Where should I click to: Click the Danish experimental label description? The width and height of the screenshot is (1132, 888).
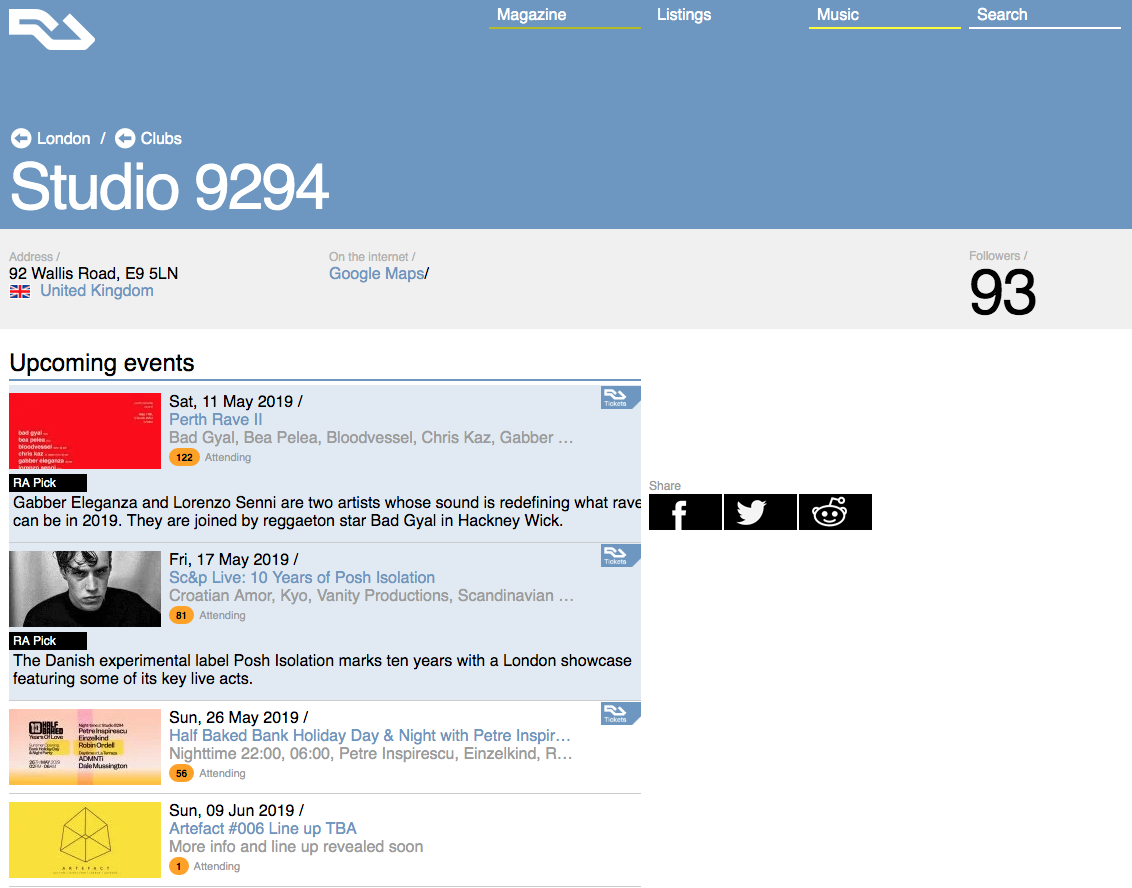tap(322, 670)
